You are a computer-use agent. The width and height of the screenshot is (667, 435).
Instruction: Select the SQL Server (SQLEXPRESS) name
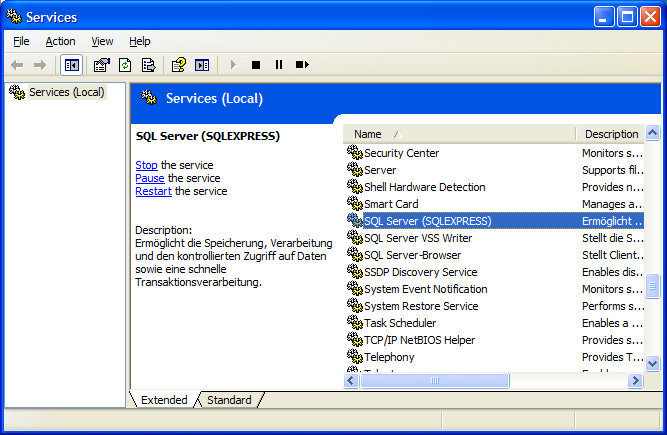(428, 221)
